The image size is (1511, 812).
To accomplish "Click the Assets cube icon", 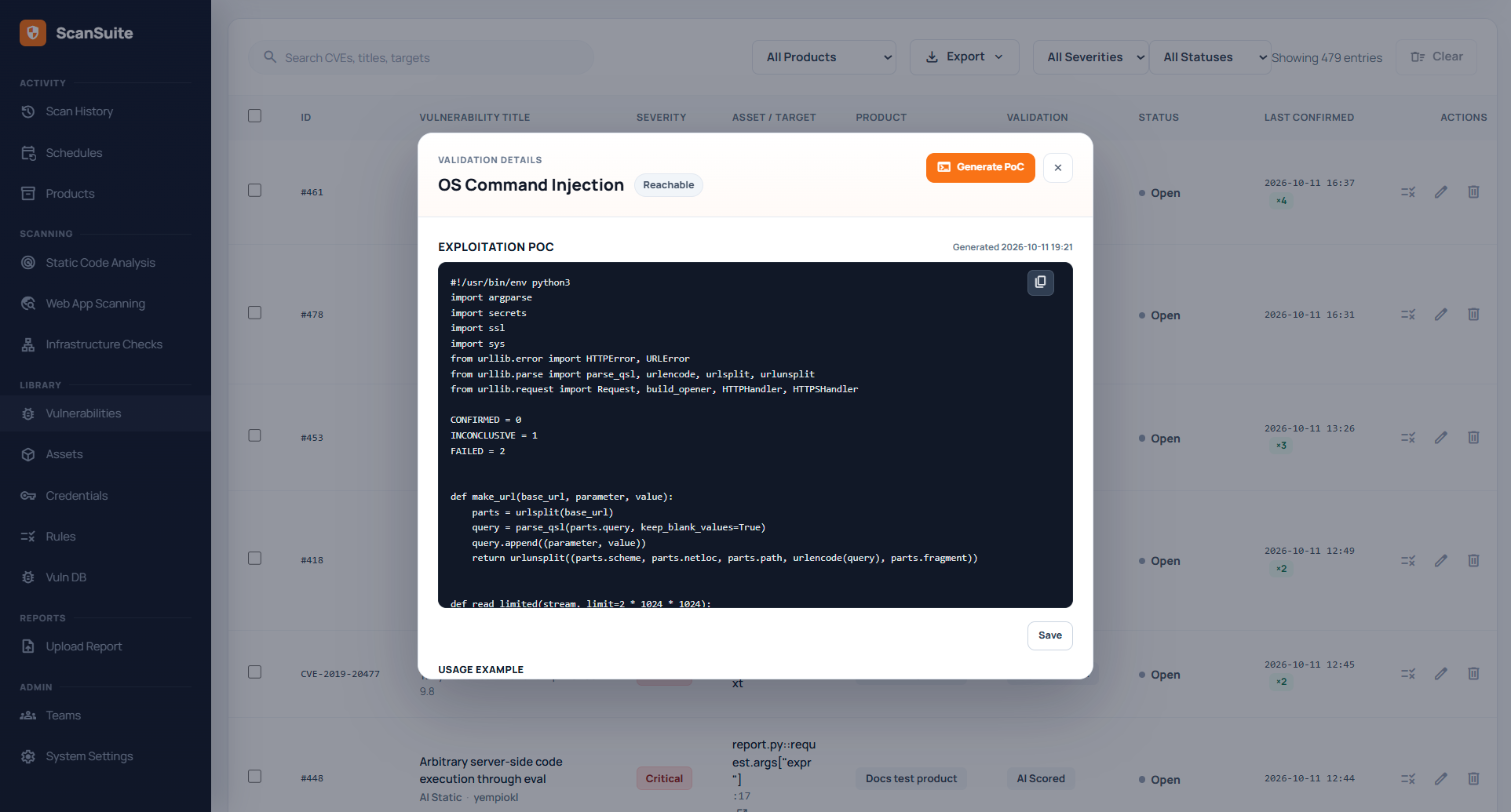I will (28, 455).
